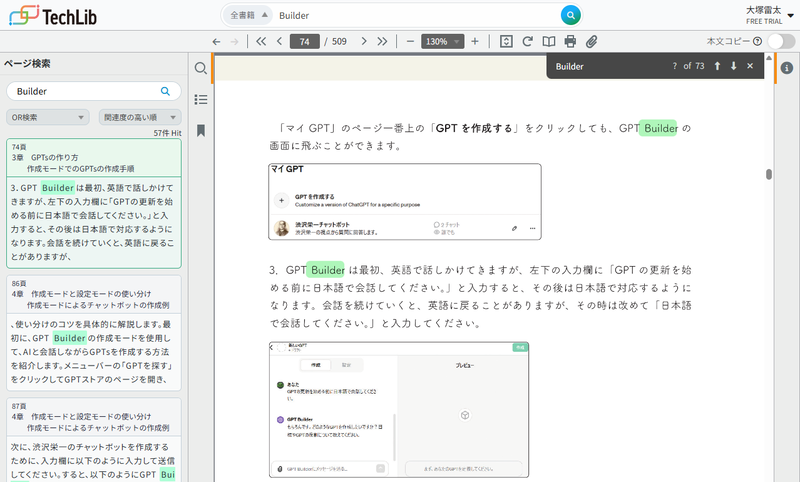Screen dimensions: 800x482
Task: Click the top Builder search field
Action: pyautogui.click(x=417, y=15)
